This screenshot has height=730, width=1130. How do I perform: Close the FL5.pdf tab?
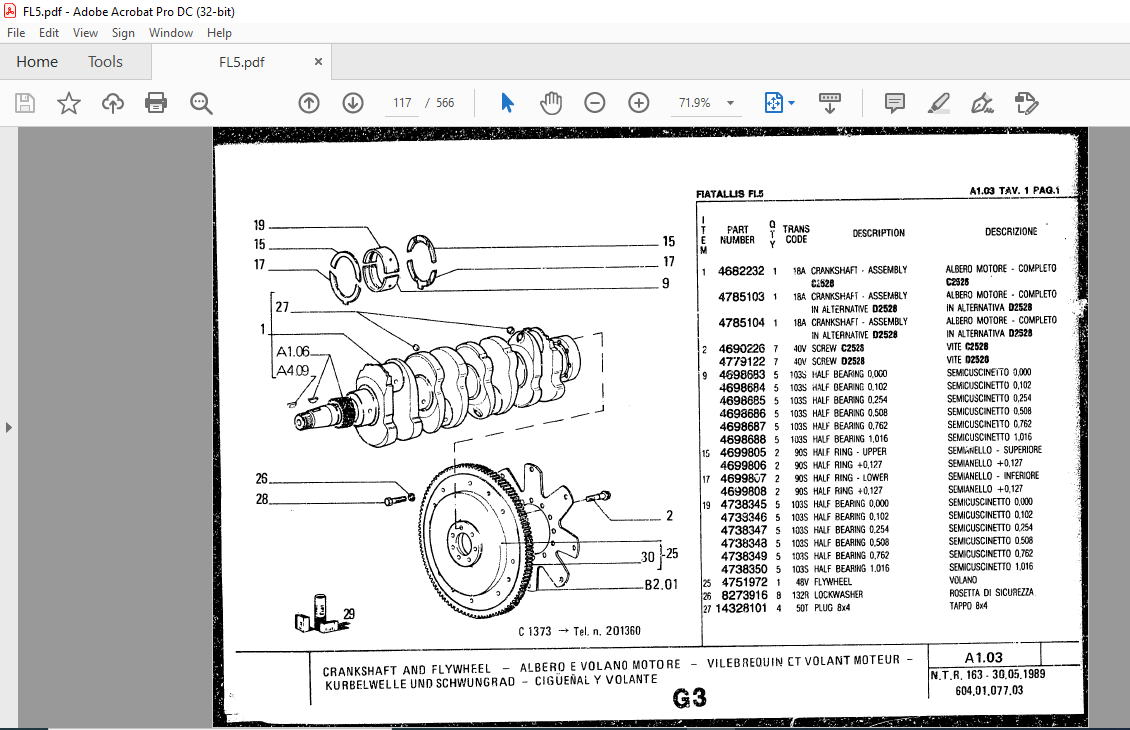tap(318, 62)
